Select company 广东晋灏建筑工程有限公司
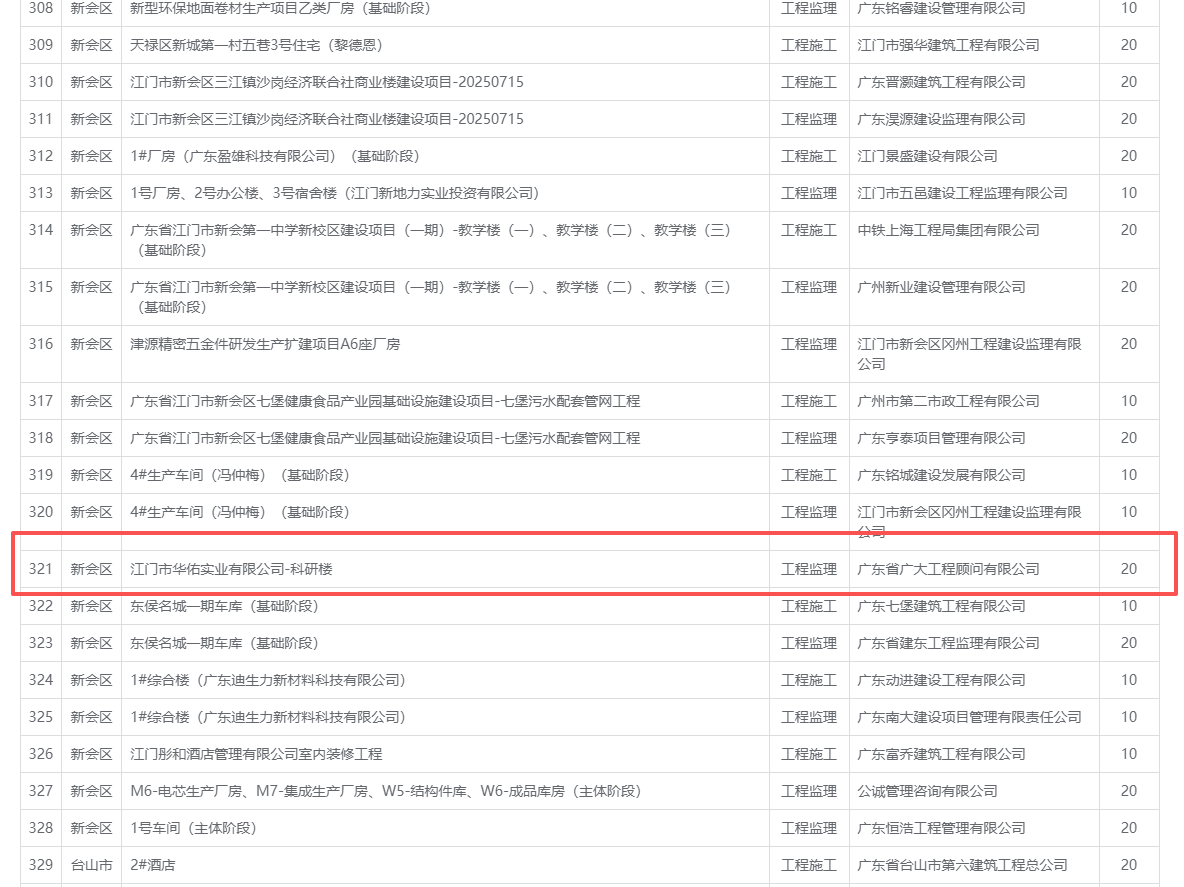The width and height of the screenshot is (1184, 887). tap(941, 82)
